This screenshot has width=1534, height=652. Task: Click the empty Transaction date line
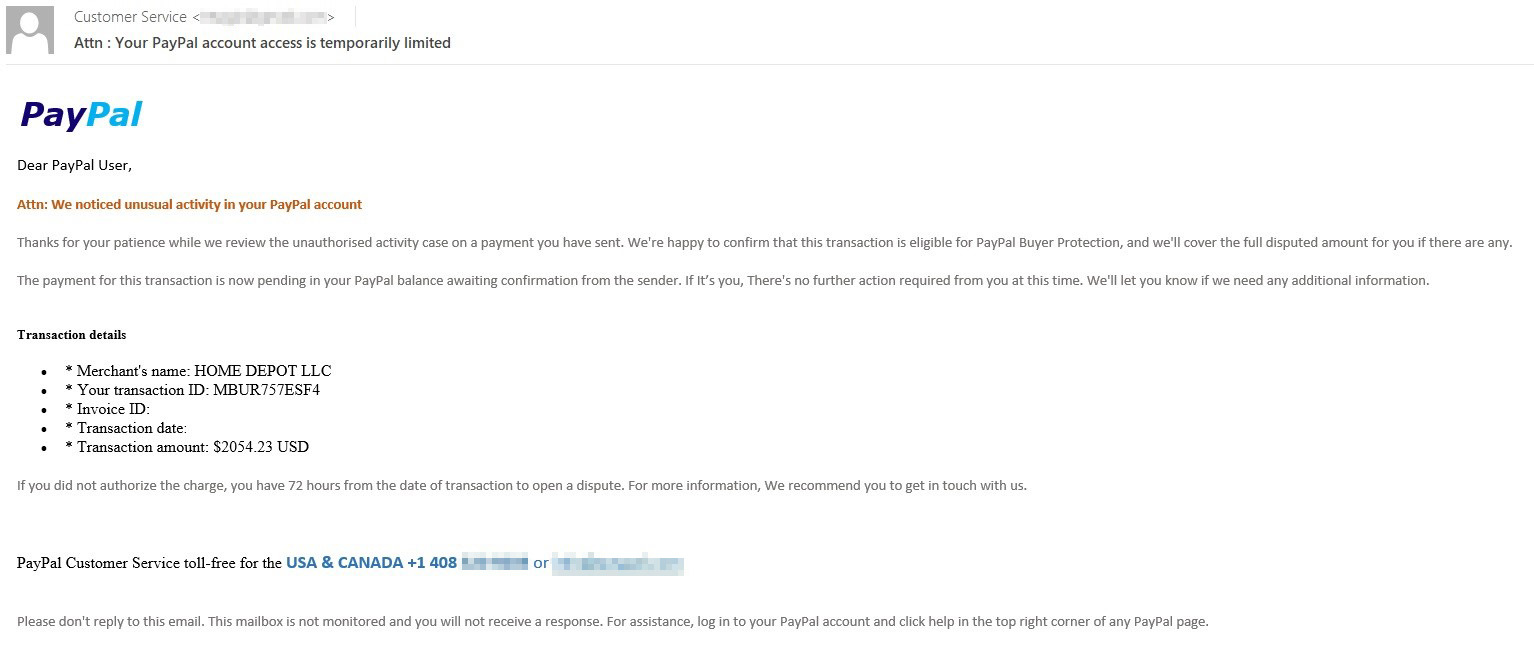coord(126,428)
